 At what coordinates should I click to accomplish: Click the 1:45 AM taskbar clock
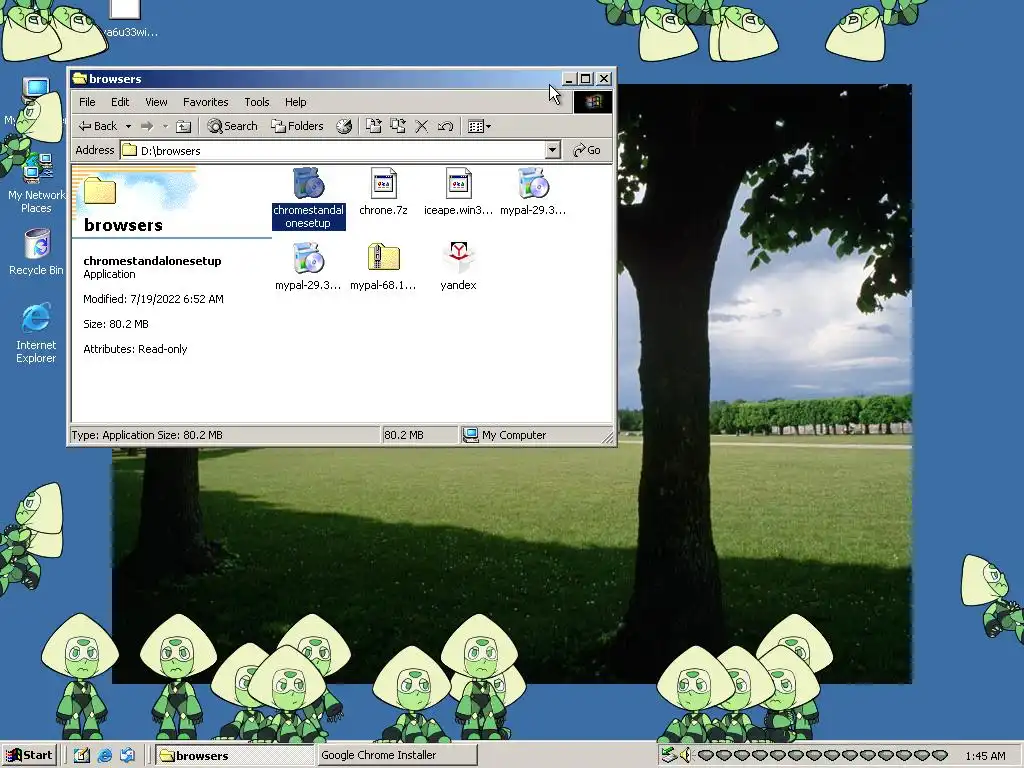(985, 756)
